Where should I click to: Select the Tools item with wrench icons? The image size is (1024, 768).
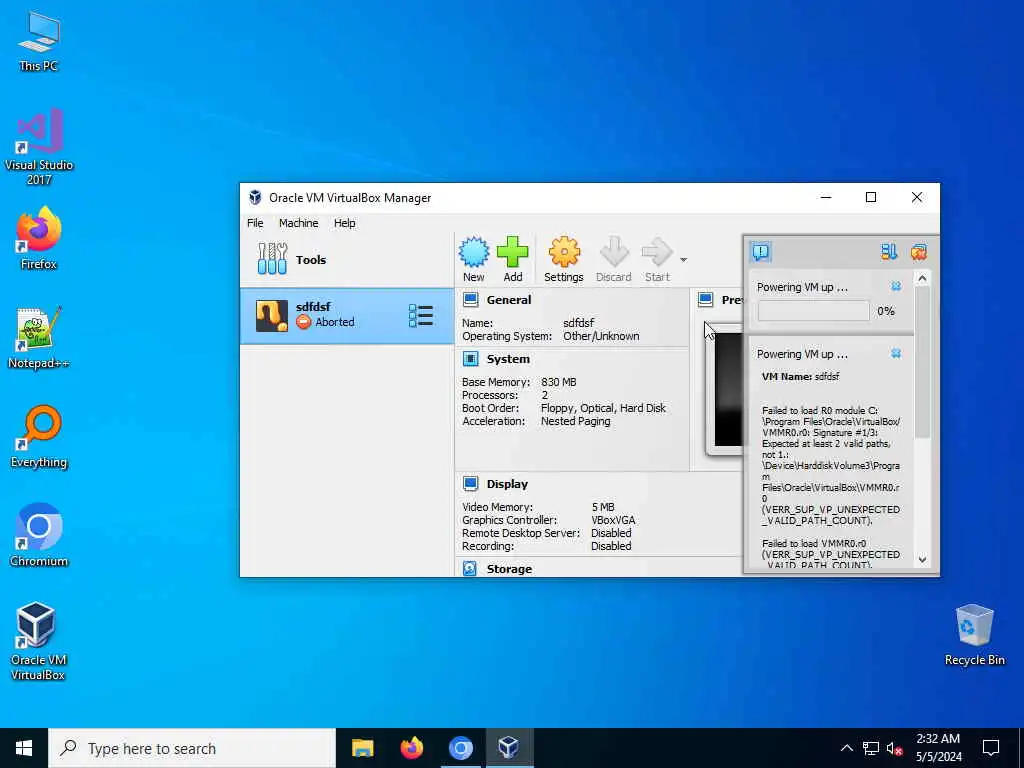coord(347,259)
